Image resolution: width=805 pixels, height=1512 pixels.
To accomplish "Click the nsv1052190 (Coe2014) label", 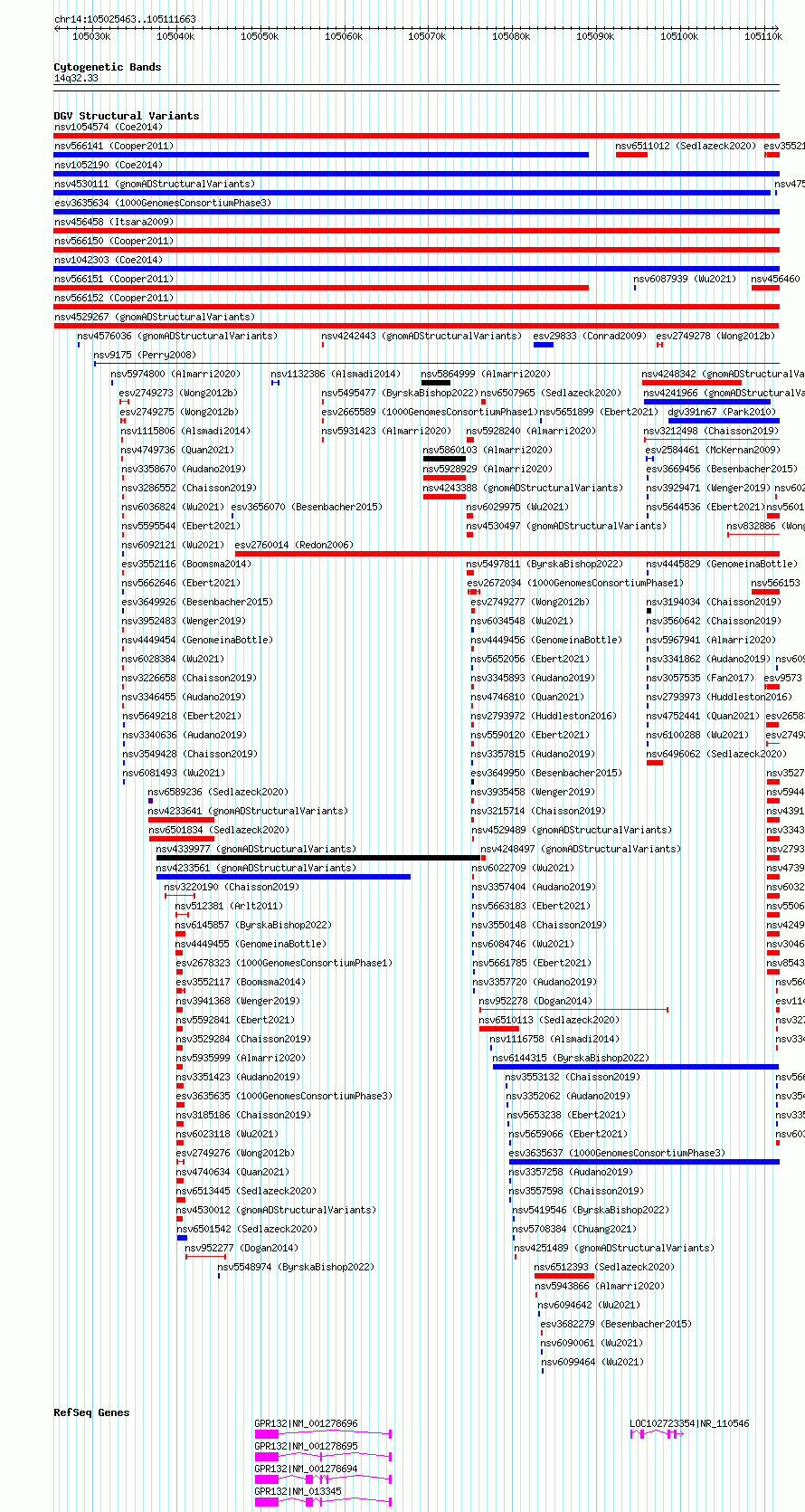I will pos(108,165).
